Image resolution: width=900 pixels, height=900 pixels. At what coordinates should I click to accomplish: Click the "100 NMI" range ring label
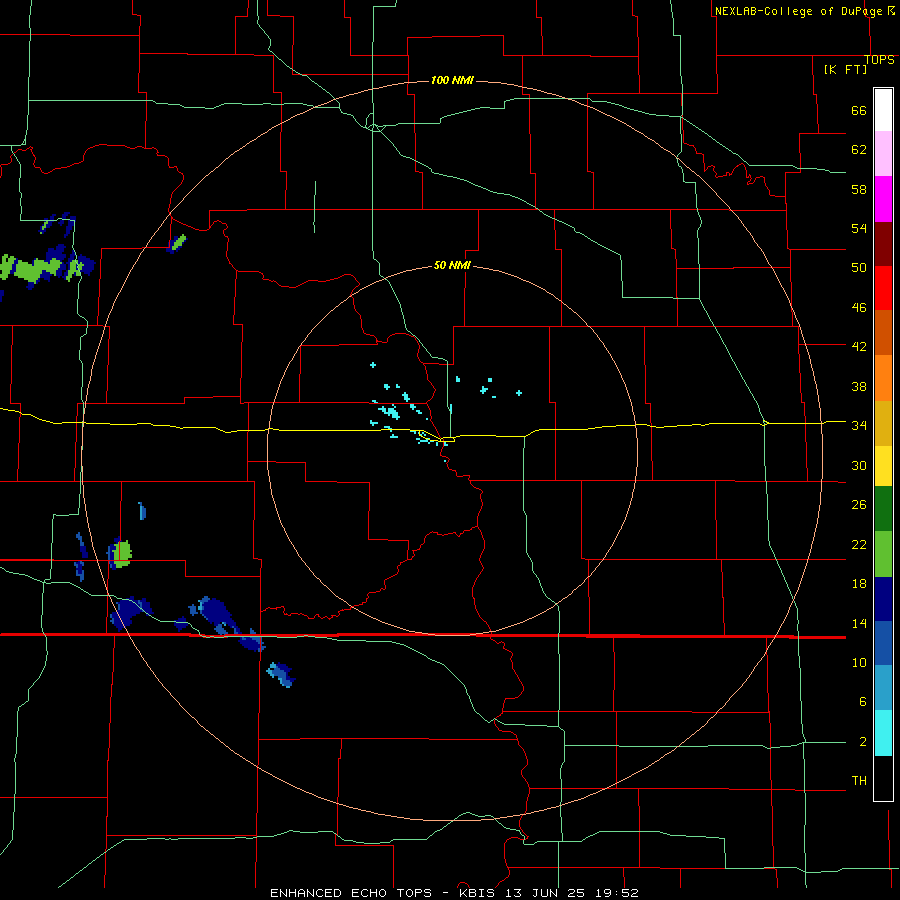coord(452,80)
